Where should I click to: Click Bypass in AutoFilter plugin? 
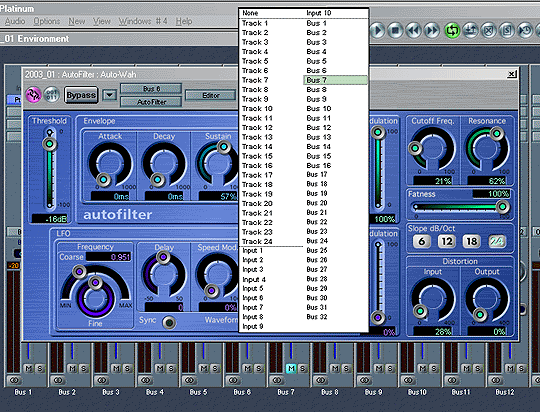coord(81,95)
